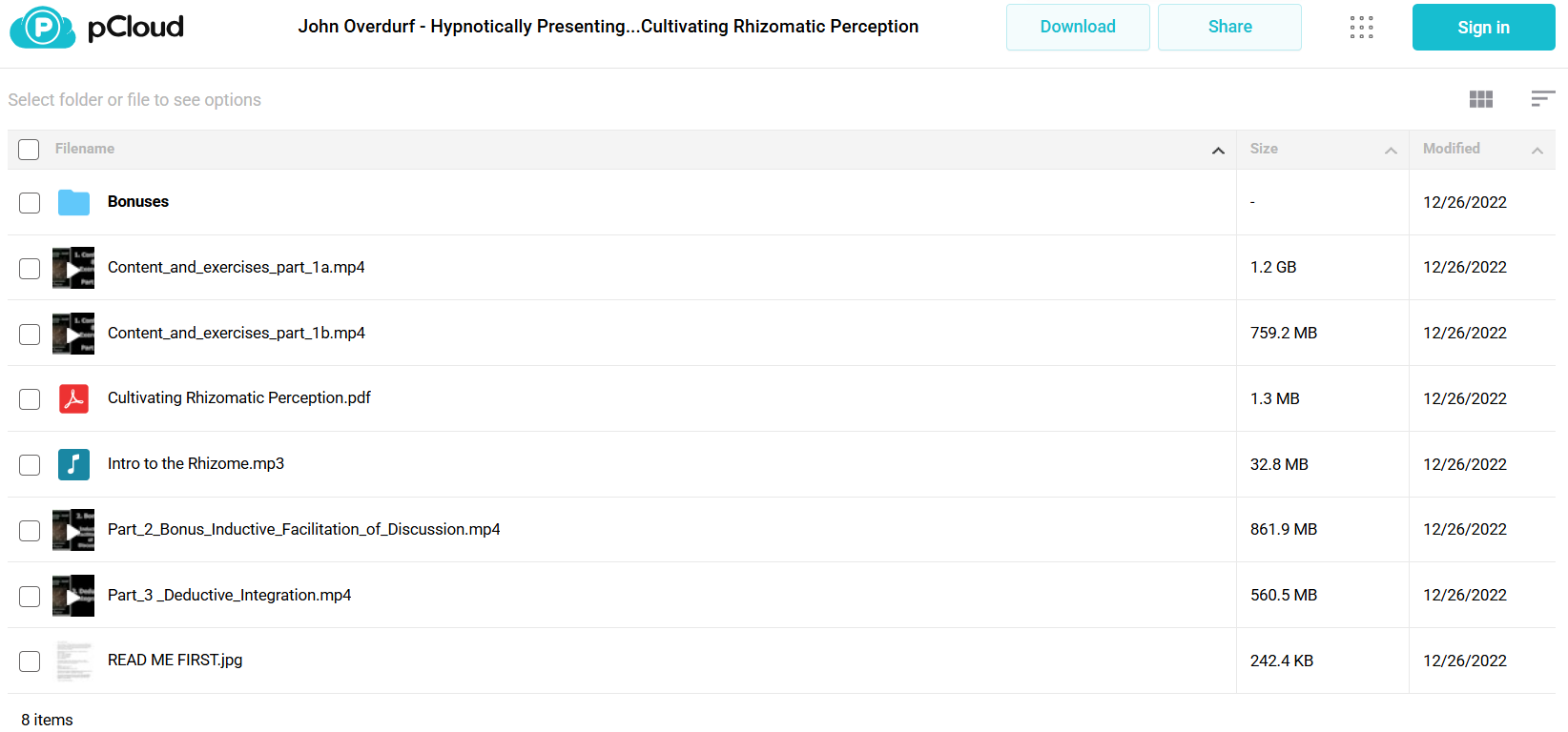This screenshot has height=732, width=1568.
Task: Open the sort options icon
Action: pyautogui.click(x=1543, y=99)
